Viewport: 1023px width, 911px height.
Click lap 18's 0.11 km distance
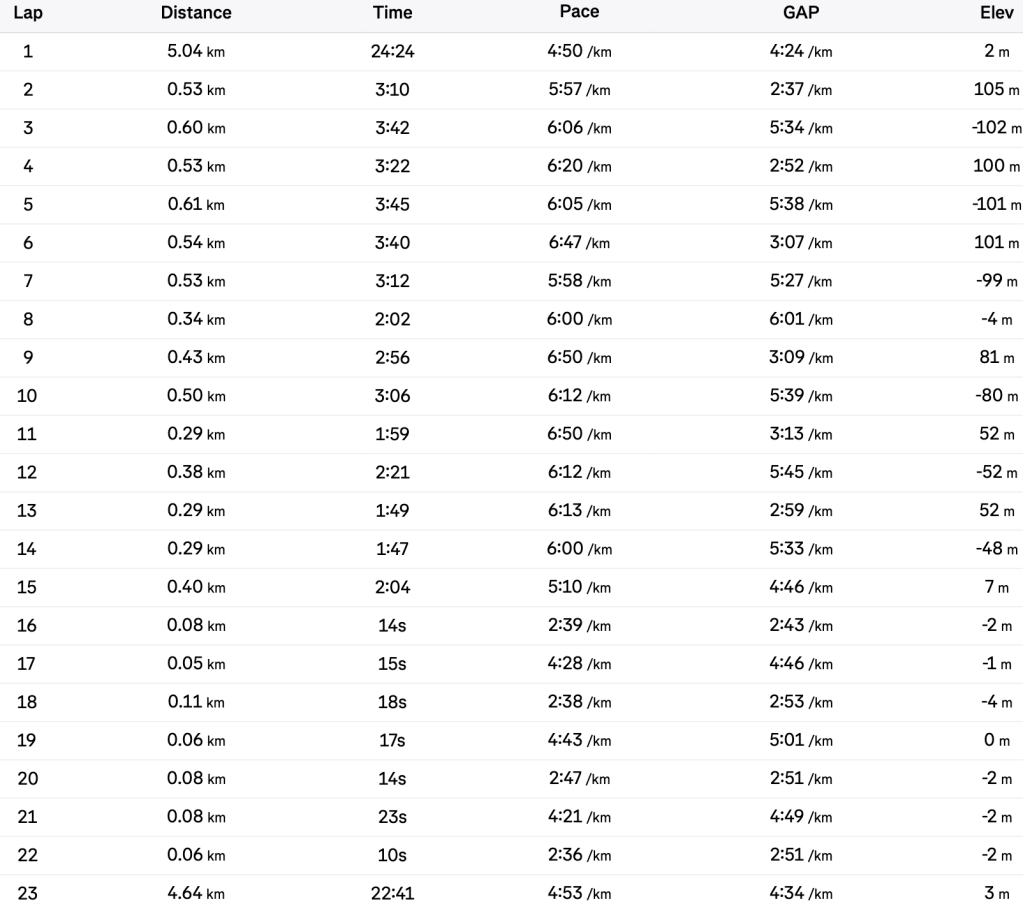(196, 702)
